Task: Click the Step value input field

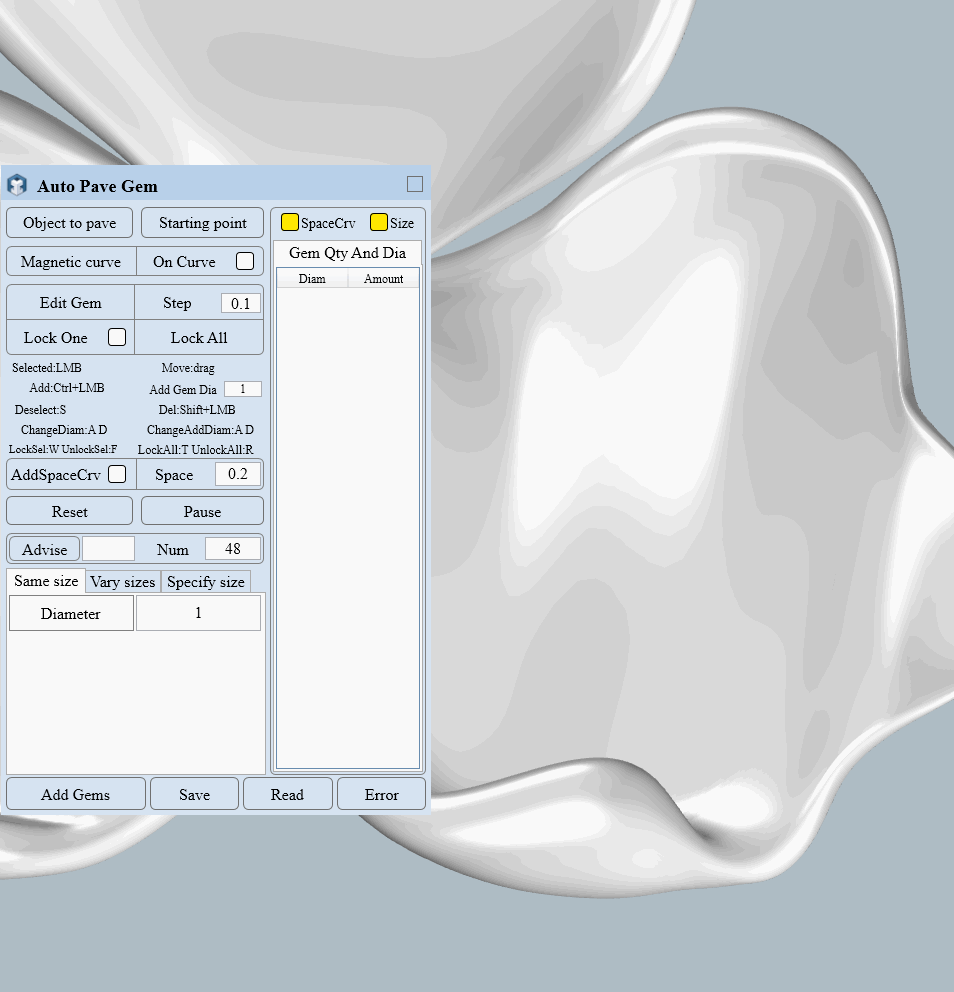Action: pos(240,303)
